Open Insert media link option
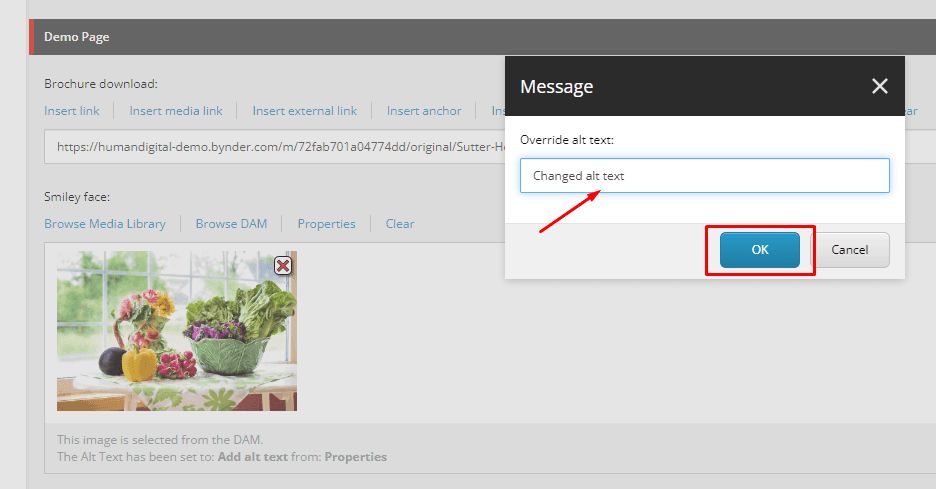Image resolution: width=936 pixels, height=489 pixels. [x=176, y=110]
